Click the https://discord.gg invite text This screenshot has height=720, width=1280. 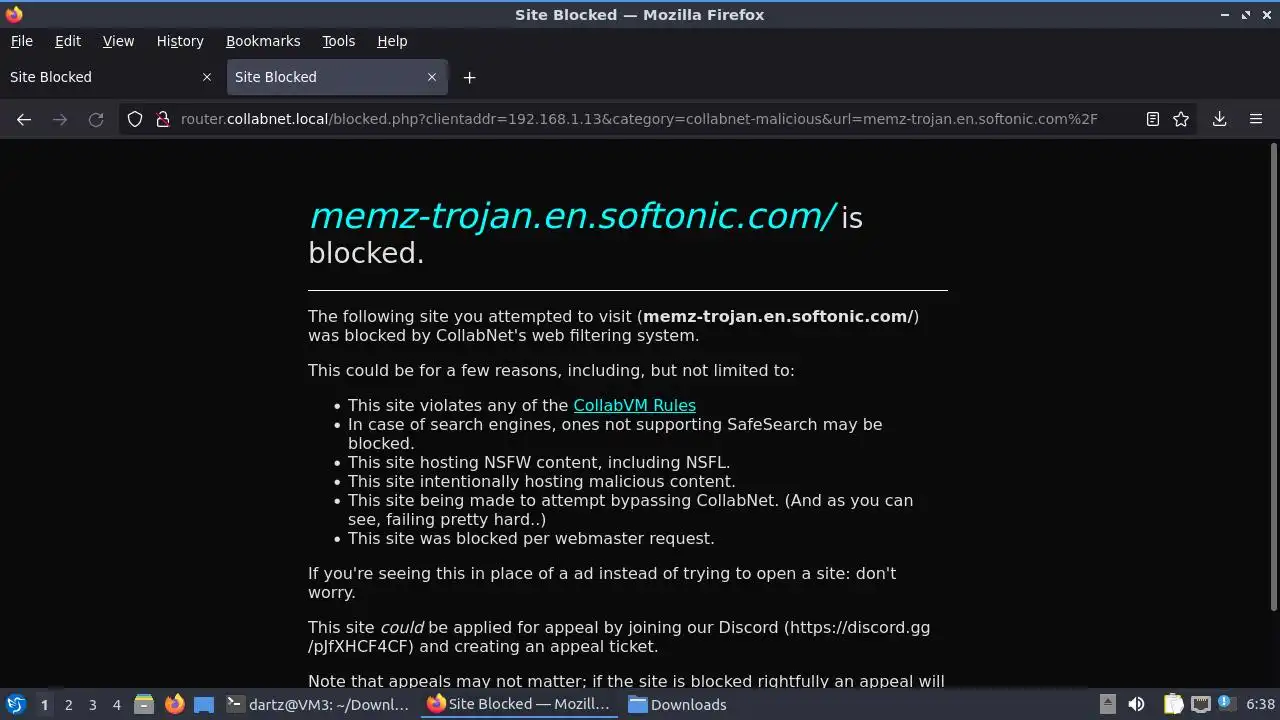[x=860, y=627]
